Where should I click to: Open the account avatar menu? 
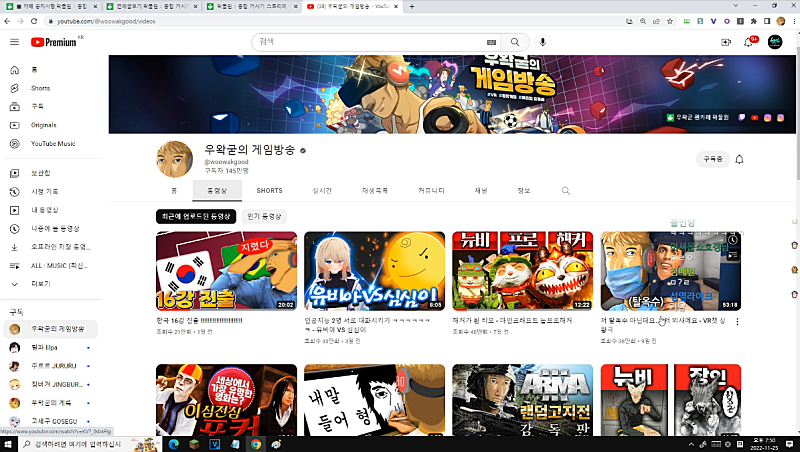pos(775,42)
